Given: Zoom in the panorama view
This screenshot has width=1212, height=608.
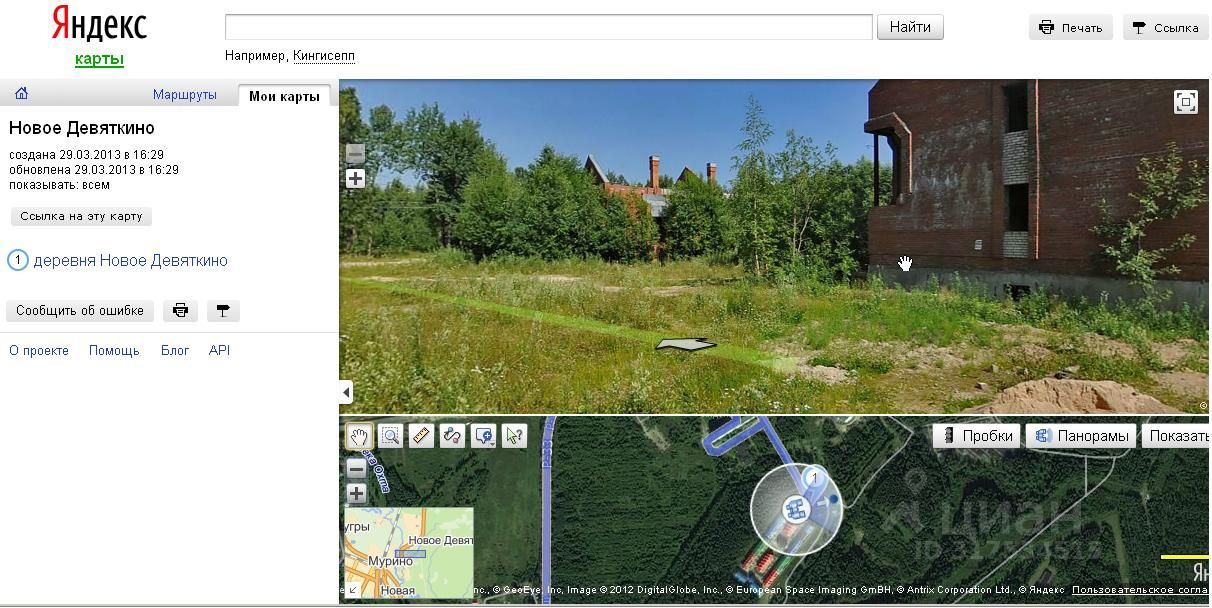Looking at the screenshot, I should 355,179.
